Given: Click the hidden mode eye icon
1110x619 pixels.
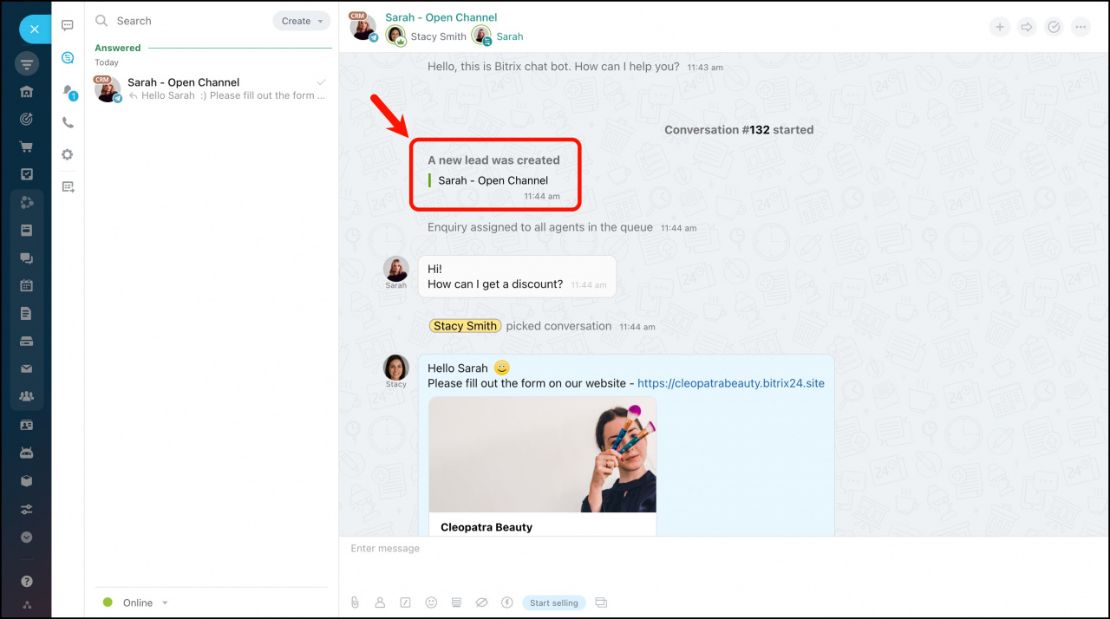Looking at the screenshot, I should tap(481, 603).
